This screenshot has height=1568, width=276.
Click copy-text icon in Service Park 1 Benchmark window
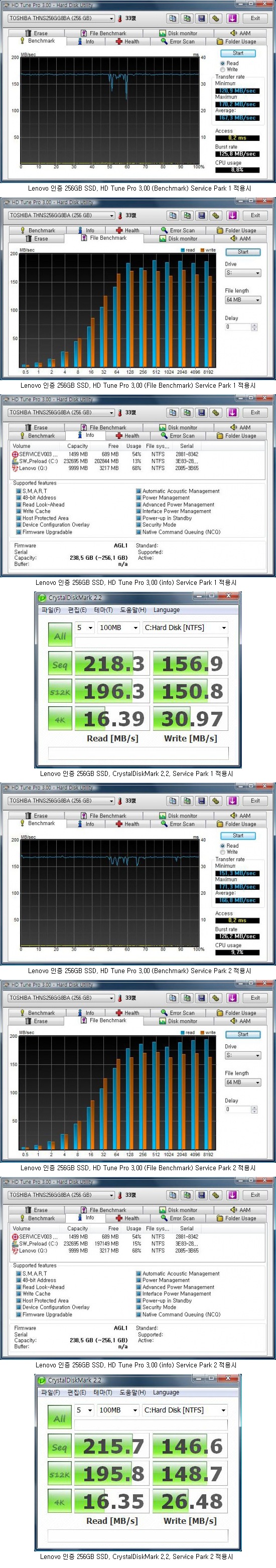(173, 18)
